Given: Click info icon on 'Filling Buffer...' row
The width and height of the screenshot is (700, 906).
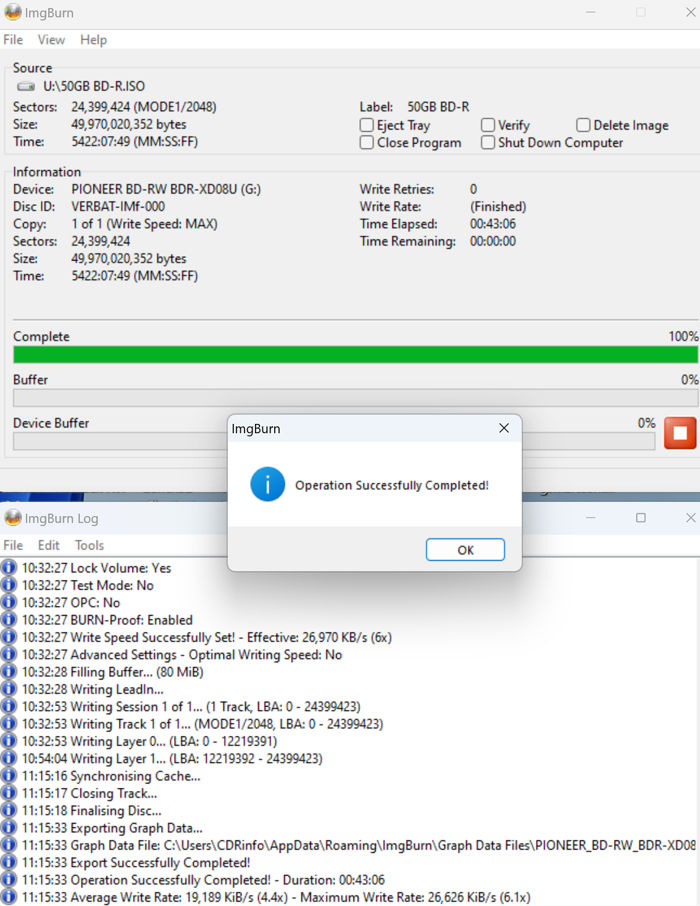Looking at the screenshot, I should click(9, 671).
